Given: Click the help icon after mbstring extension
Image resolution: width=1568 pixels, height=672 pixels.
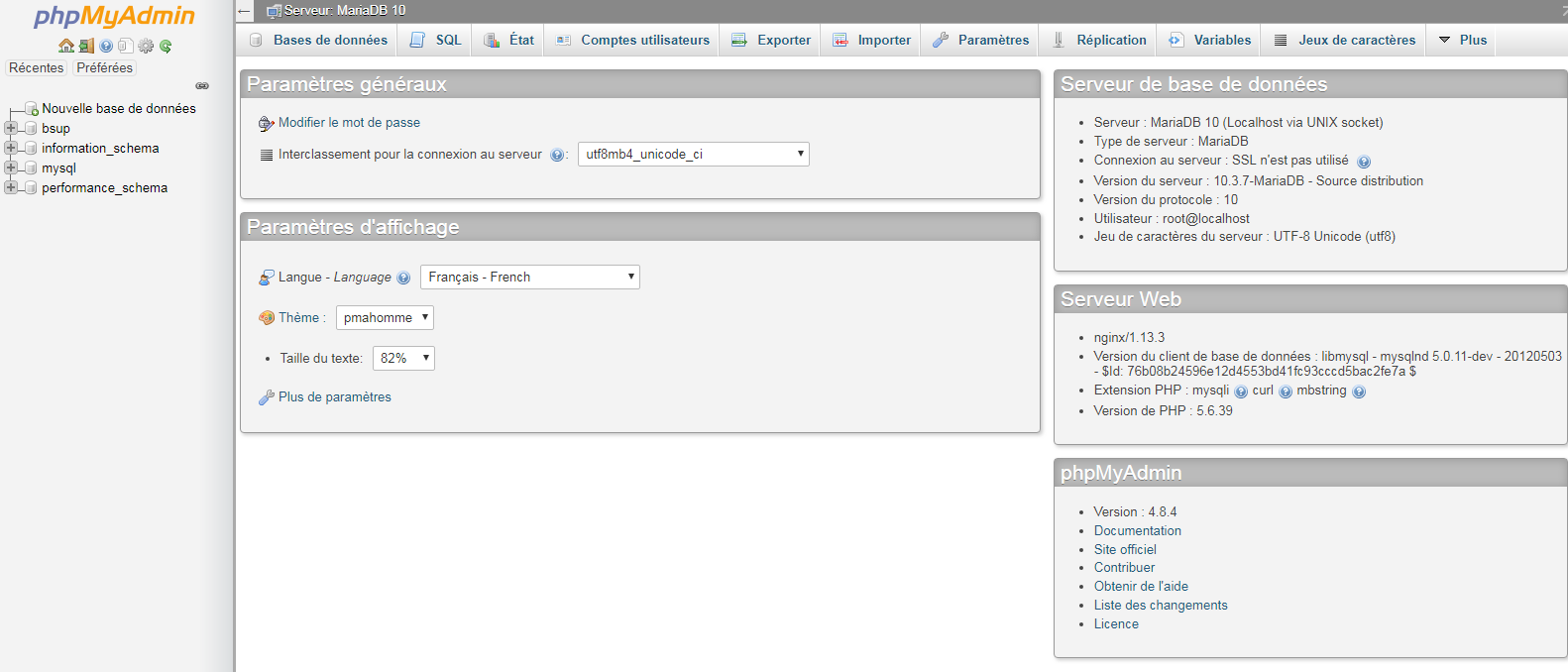Looking at the screenshot, I should point(1359,392).
